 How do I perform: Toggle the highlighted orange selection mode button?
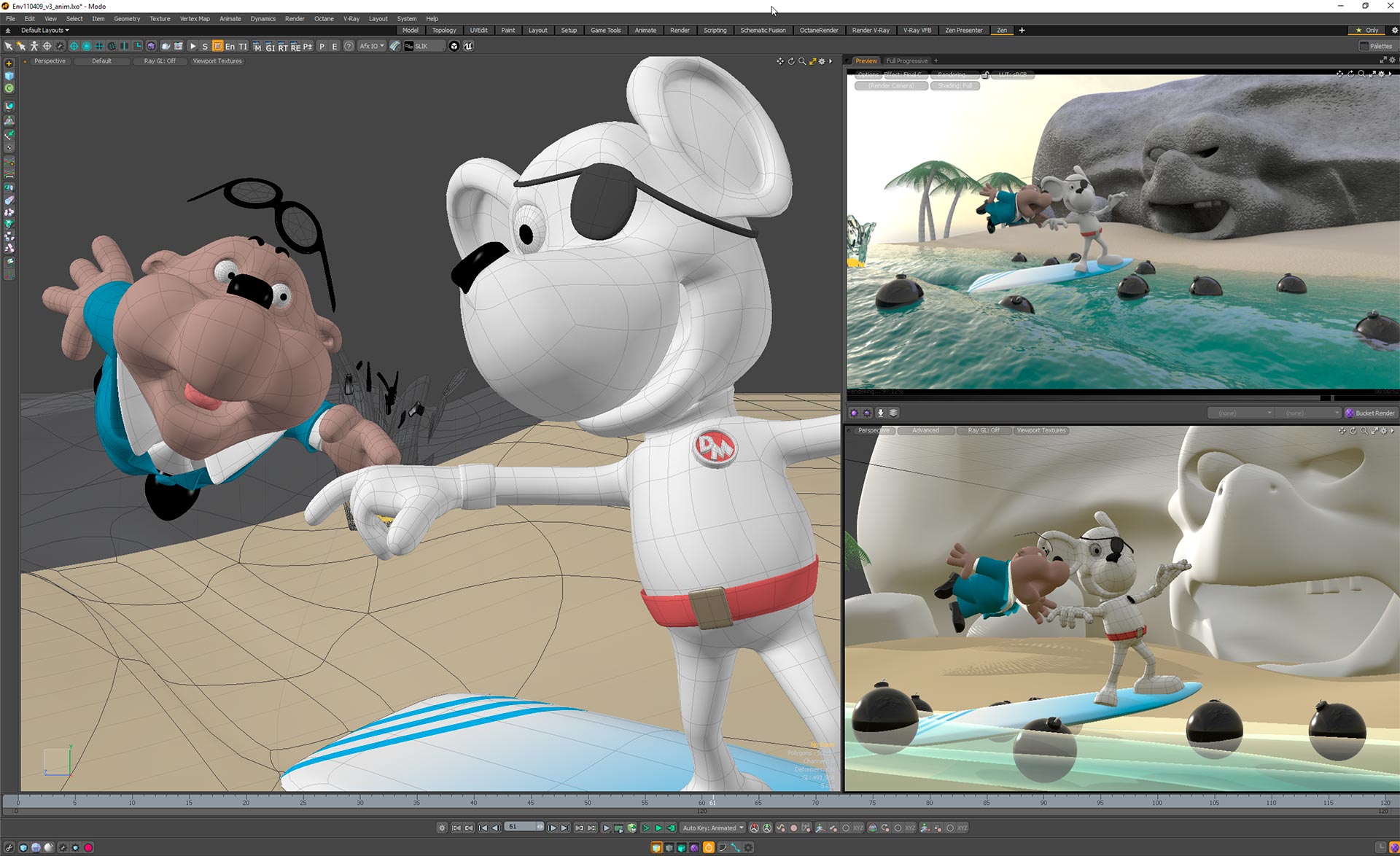pyautogui.click(x=217, y=46)
